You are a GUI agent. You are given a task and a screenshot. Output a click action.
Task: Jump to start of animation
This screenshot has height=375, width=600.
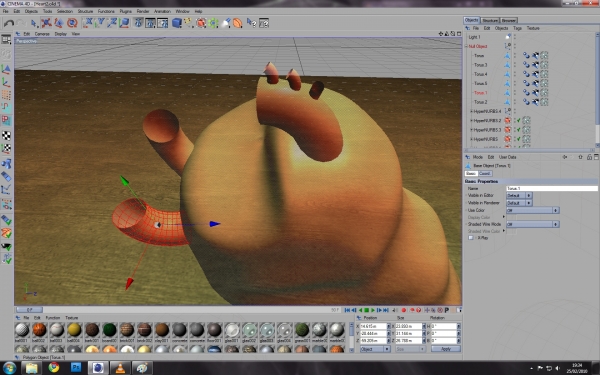[347, 310]
